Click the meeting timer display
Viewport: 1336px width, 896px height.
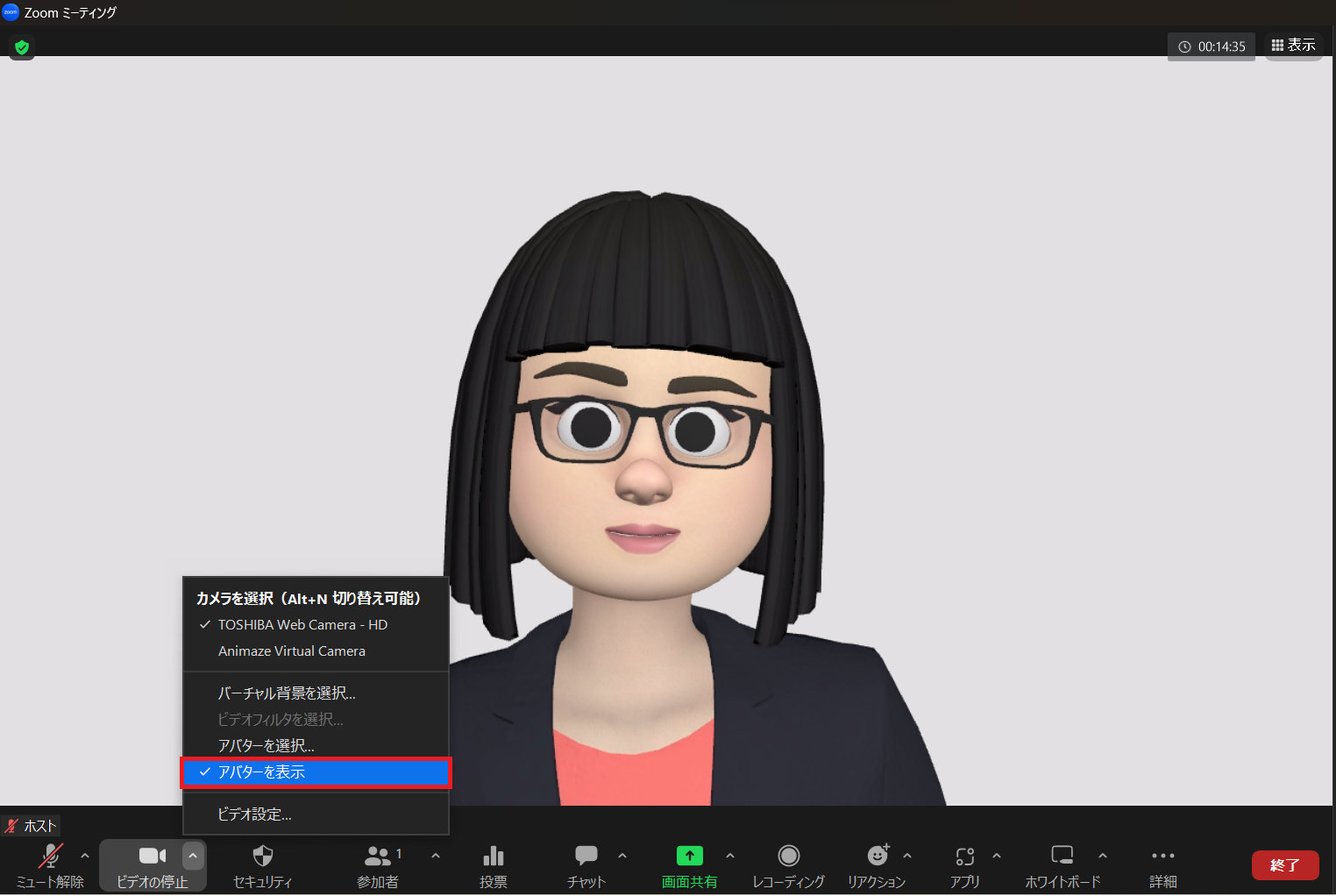tap(1212, 46)
